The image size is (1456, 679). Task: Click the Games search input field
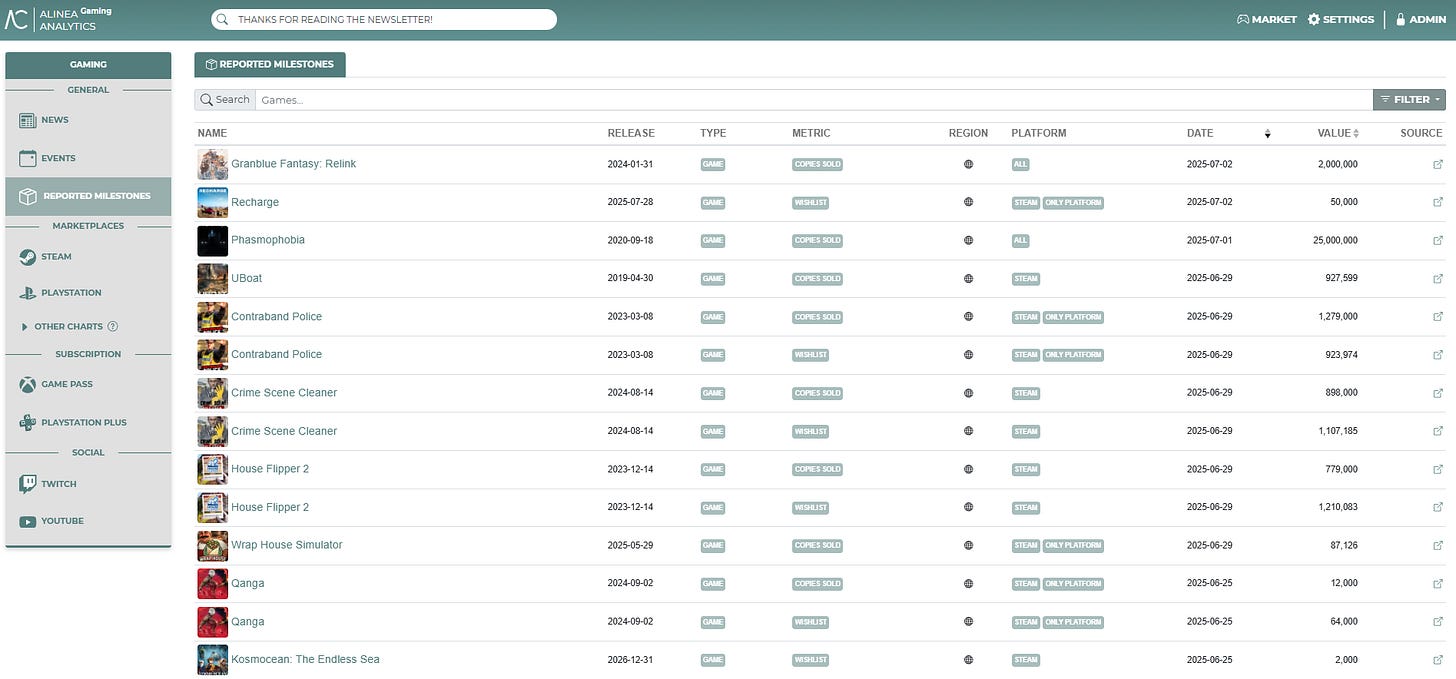[814, 99]
